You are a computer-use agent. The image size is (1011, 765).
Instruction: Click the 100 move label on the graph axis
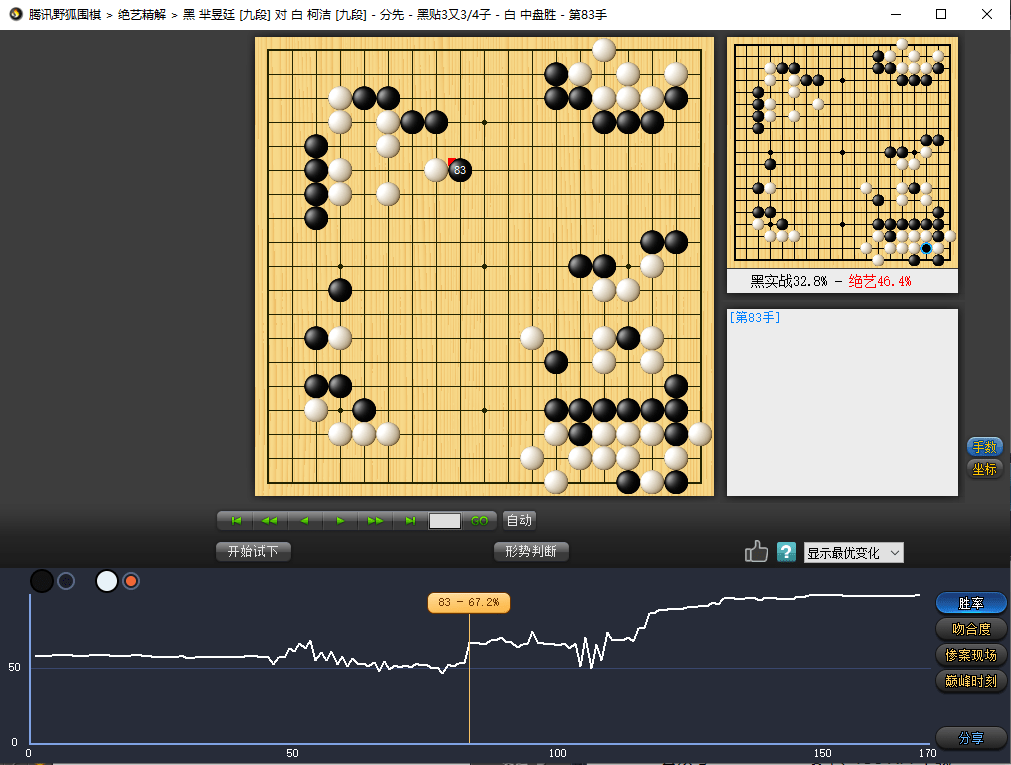(557, 753)
